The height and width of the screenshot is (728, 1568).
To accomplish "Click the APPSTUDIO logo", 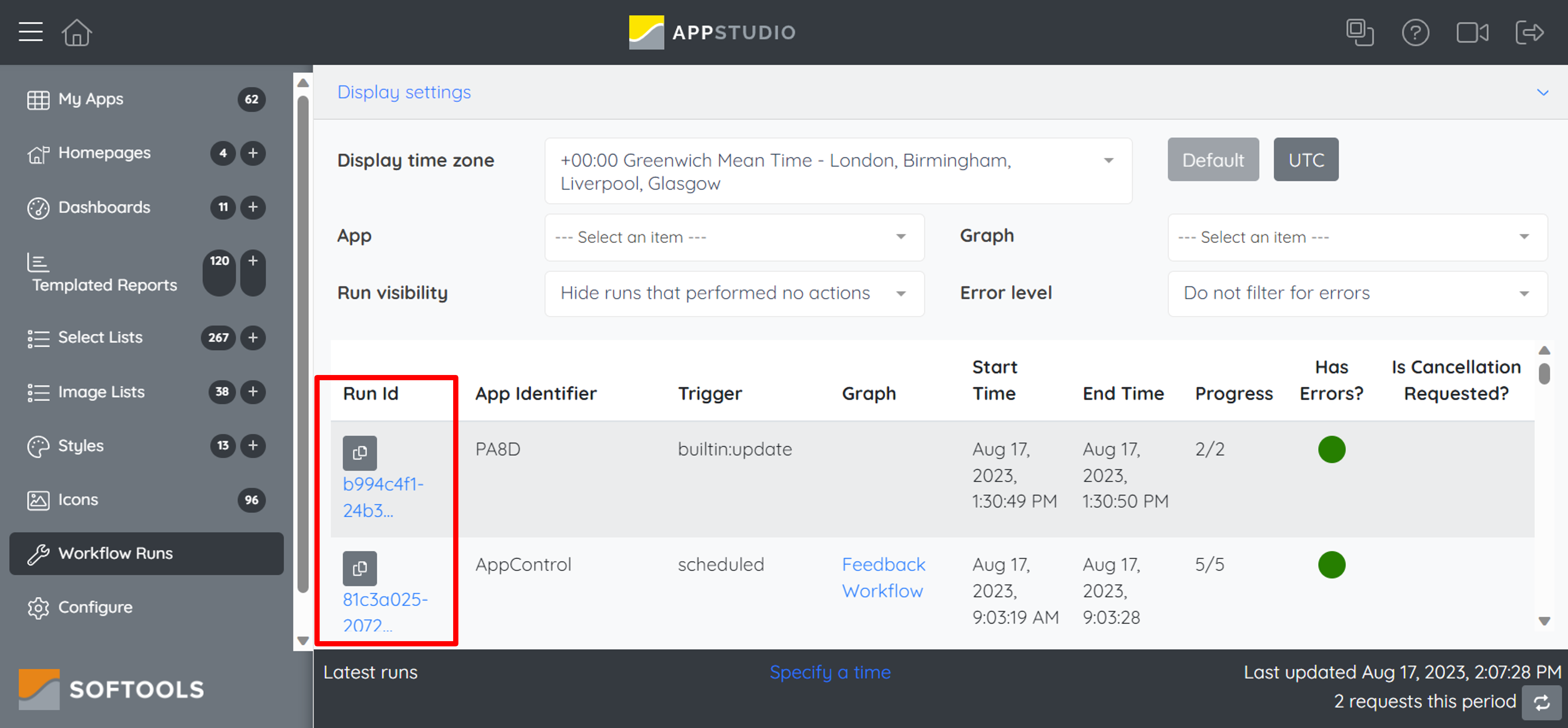I will pos(712,32).
